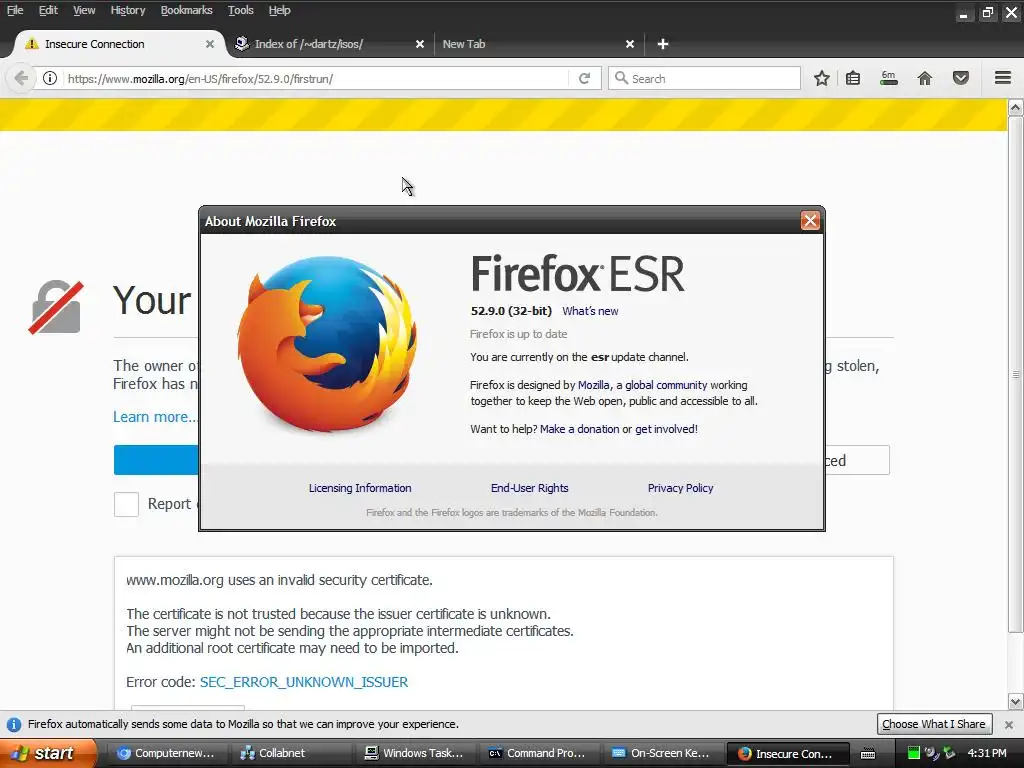
Task: Open a new tab with plus button
Action: (663, 44)
